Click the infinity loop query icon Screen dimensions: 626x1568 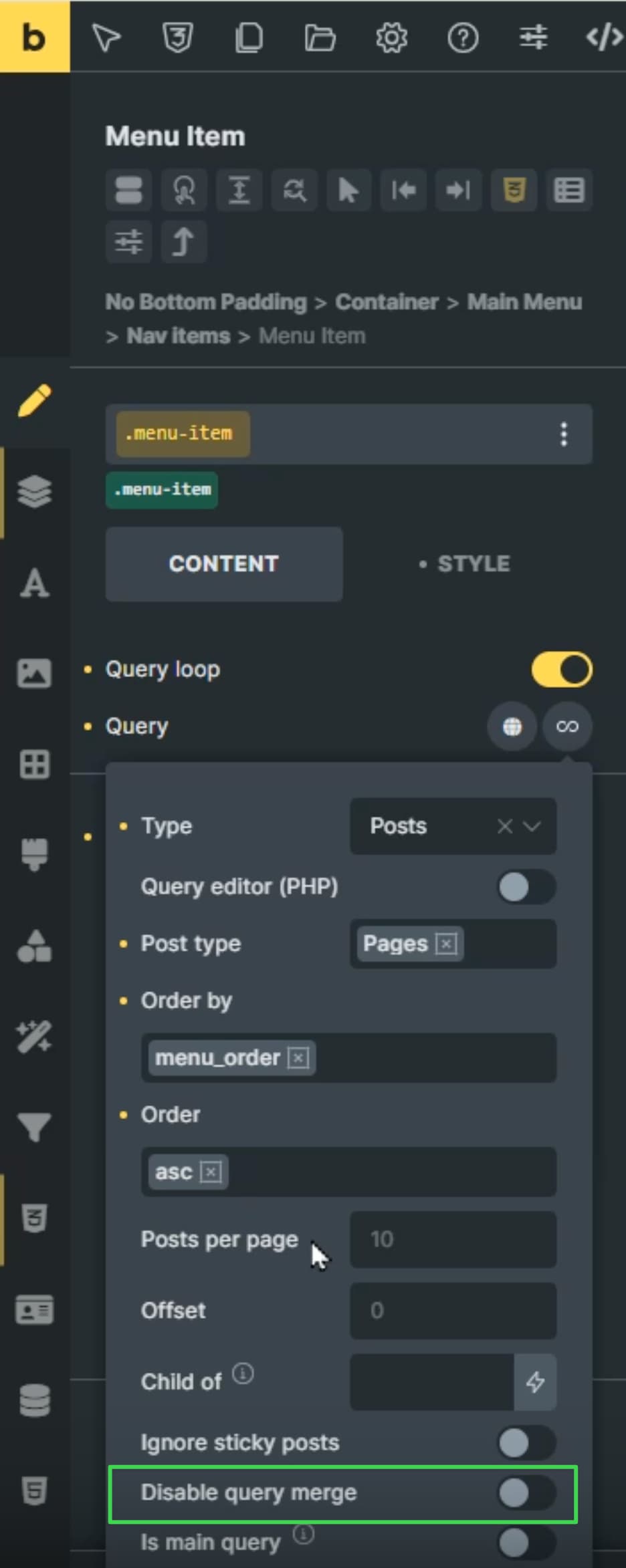(567, 727)
